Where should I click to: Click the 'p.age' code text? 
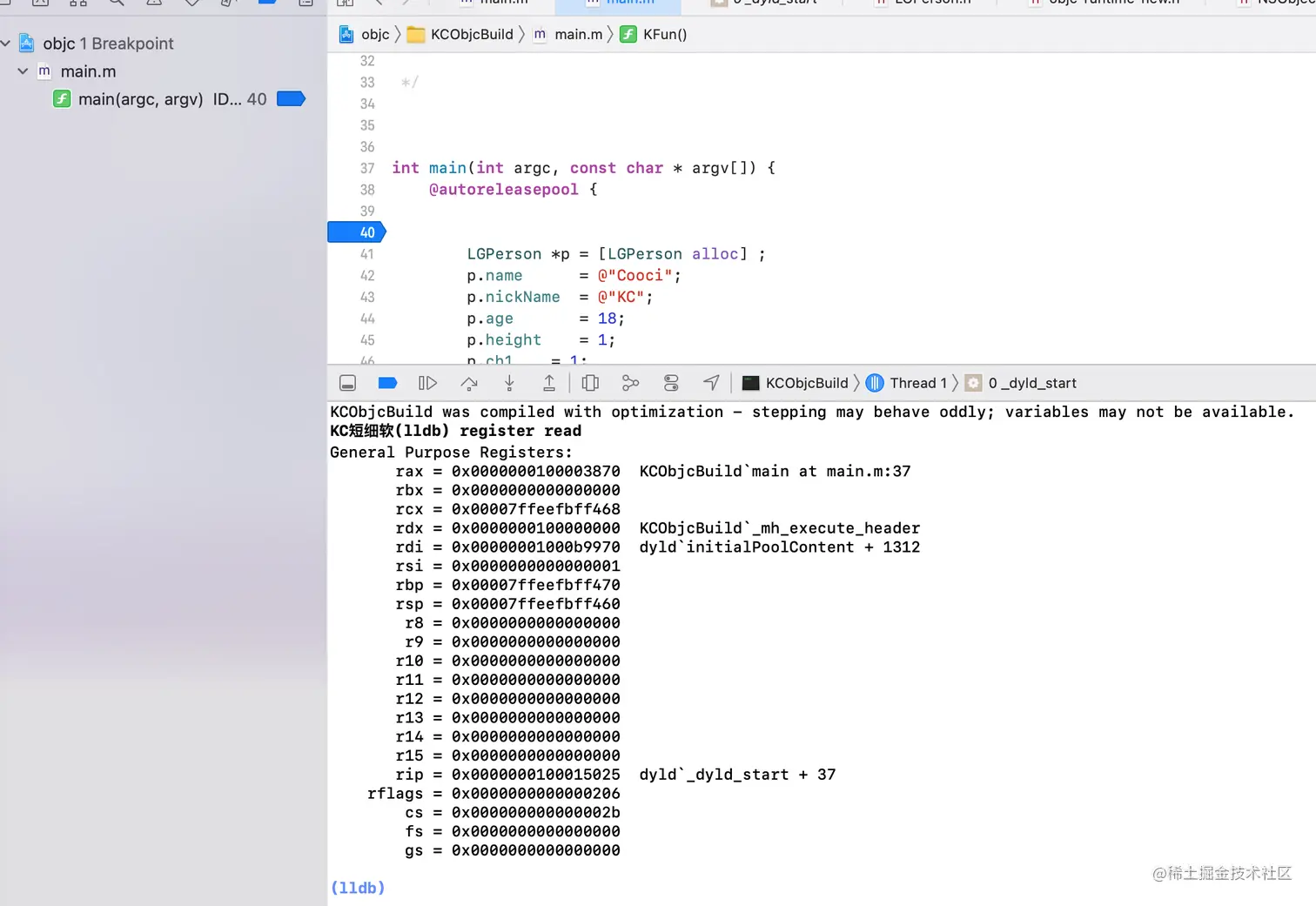point(490,319)
